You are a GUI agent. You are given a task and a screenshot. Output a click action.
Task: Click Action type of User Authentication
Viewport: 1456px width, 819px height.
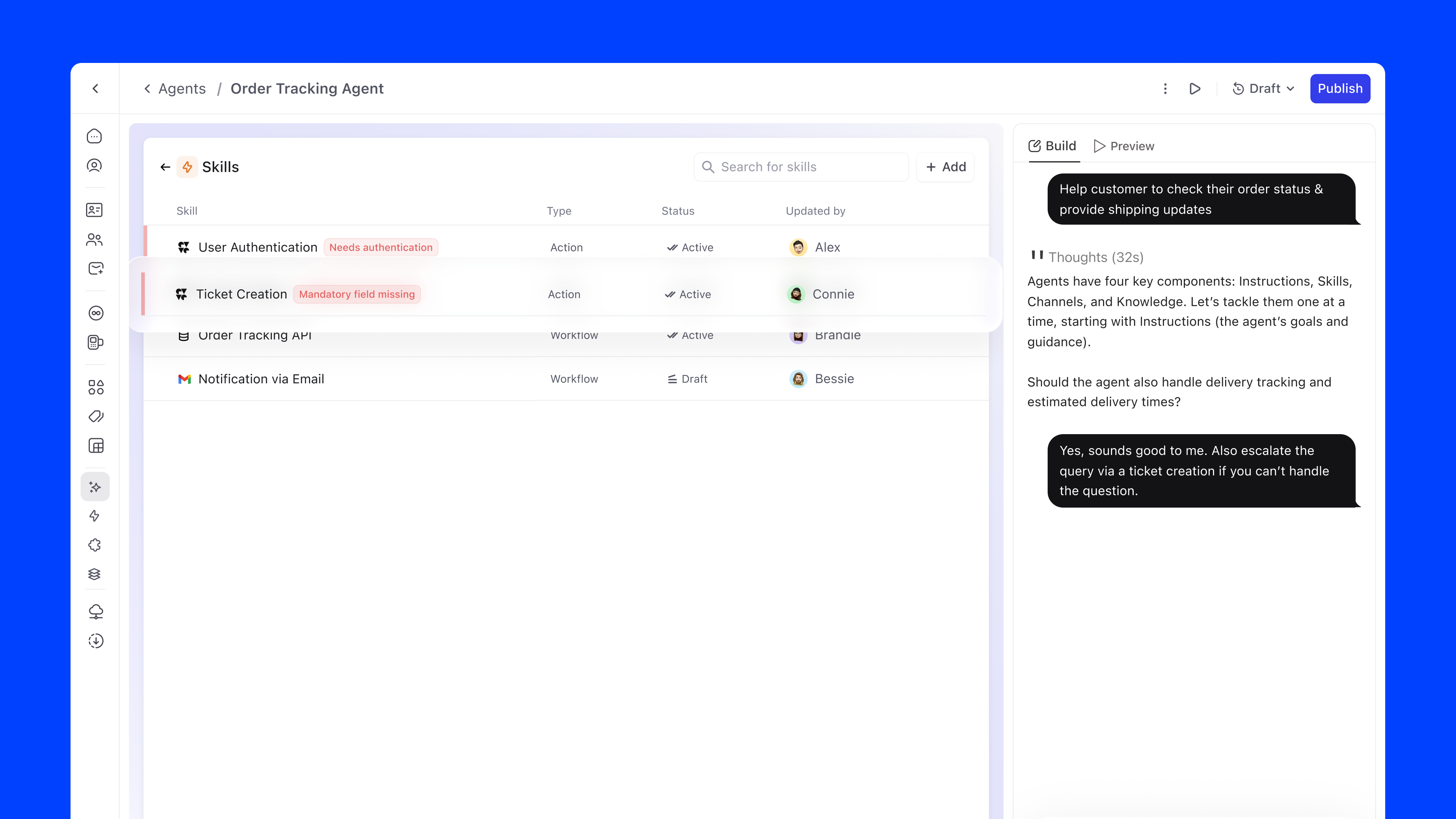(x=566, y=248)
